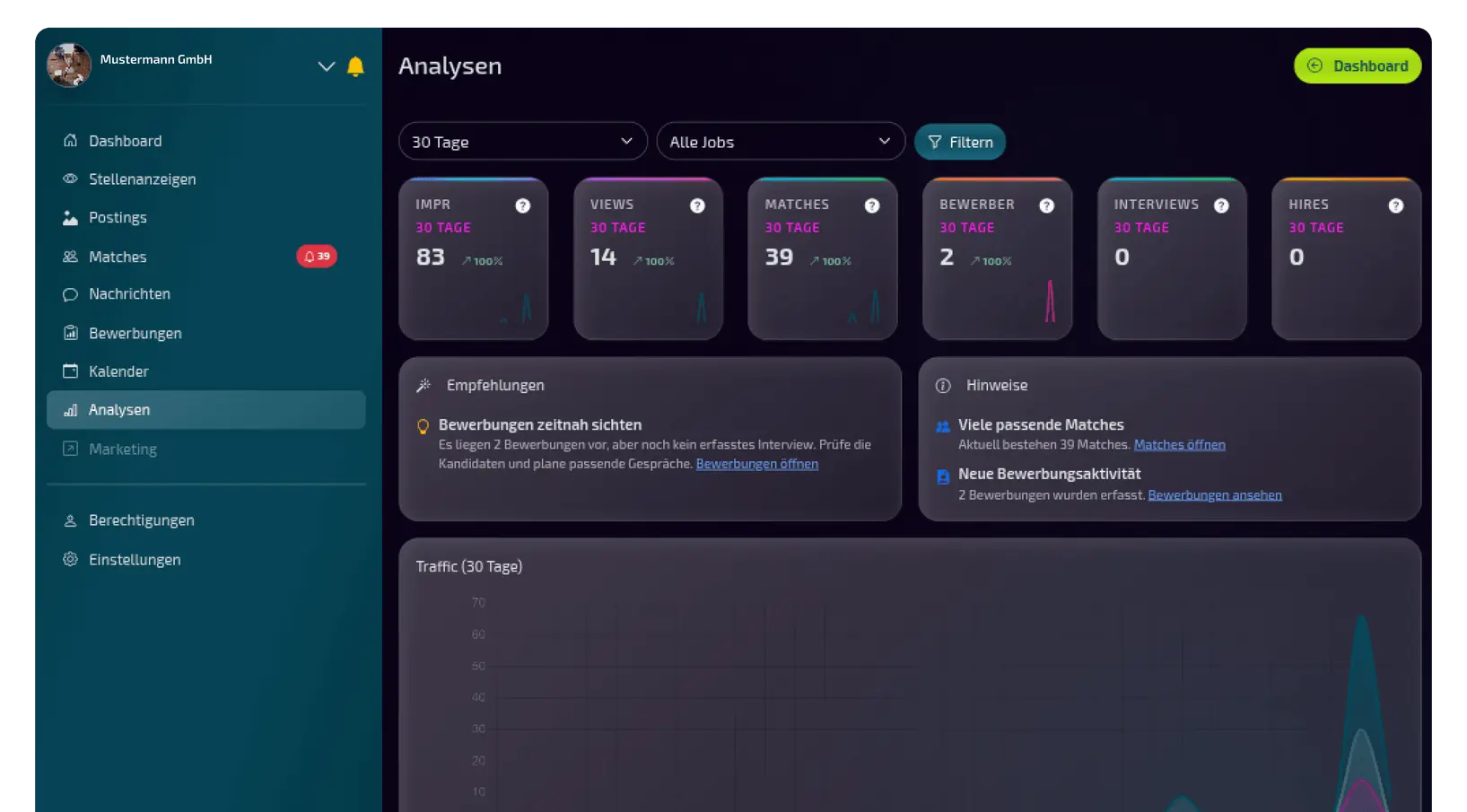1467x812 pixels.
Task: Click the IMPR value 83
Action: point(431,258)
